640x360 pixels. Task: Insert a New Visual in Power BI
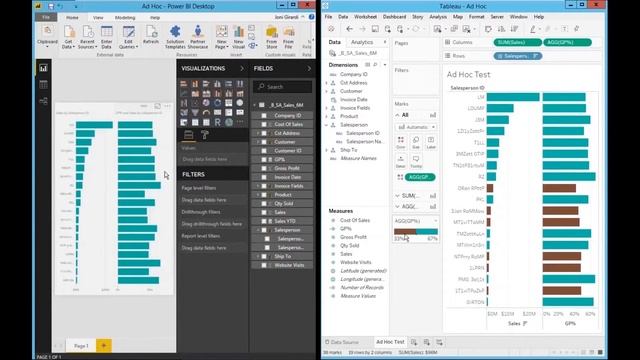point(238,37)
